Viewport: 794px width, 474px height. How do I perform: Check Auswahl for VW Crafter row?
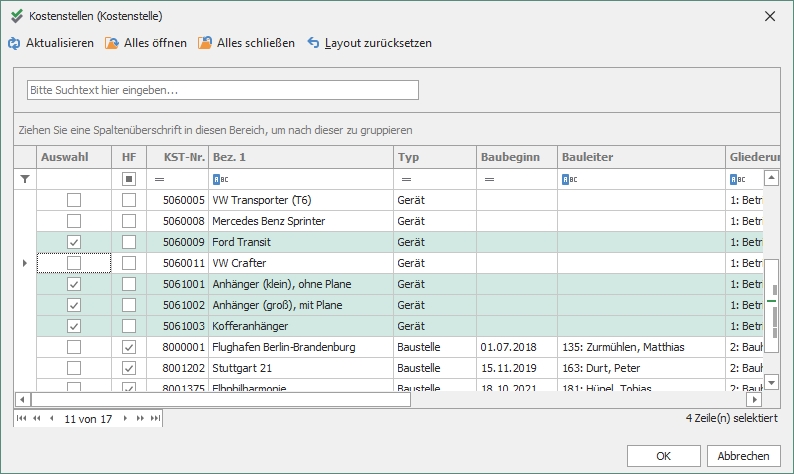point(74,263)
